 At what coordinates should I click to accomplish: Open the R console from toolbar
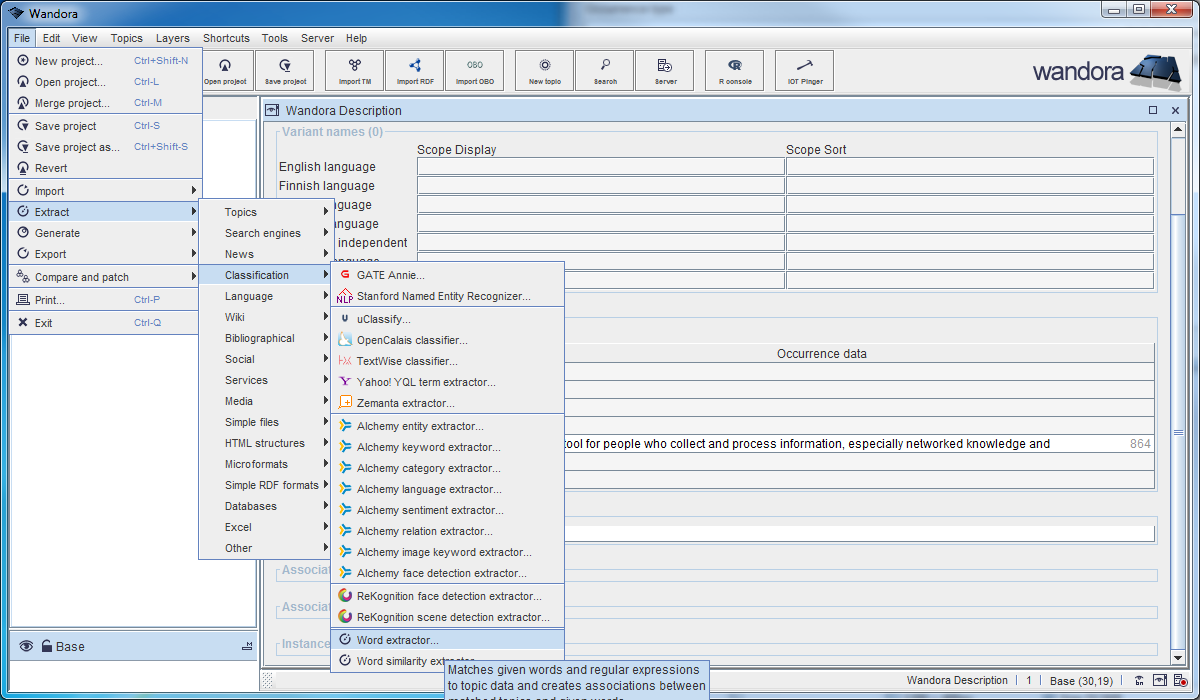coord(735,70)
